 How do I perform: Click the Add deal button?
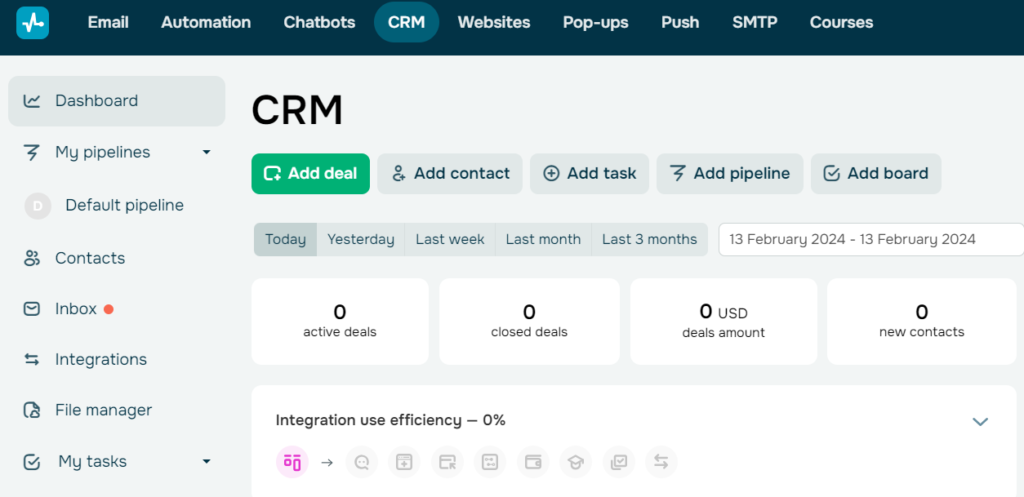coord(310,173)
